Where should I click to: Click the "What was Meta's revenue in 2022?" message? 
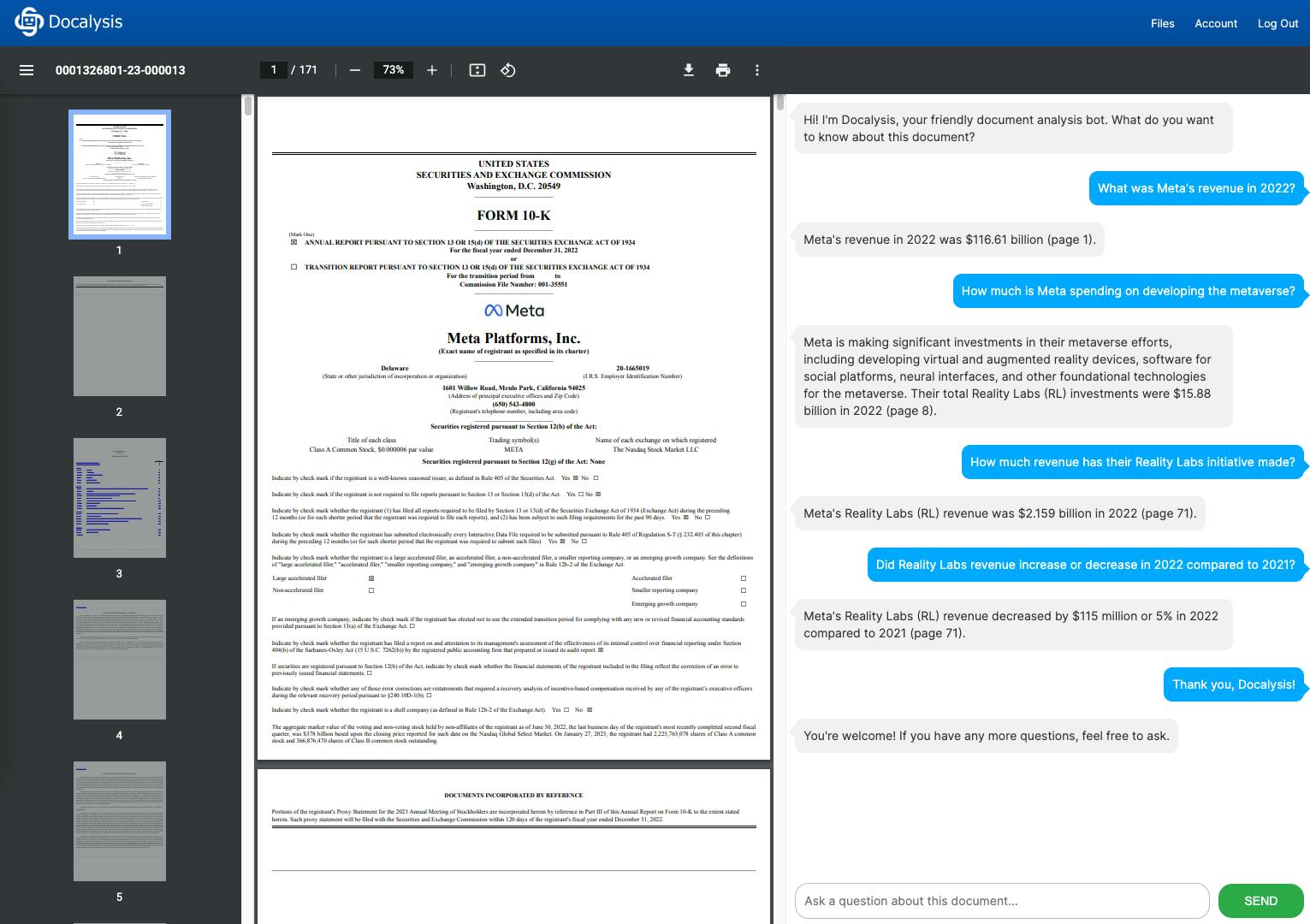tap(1196, 188)
